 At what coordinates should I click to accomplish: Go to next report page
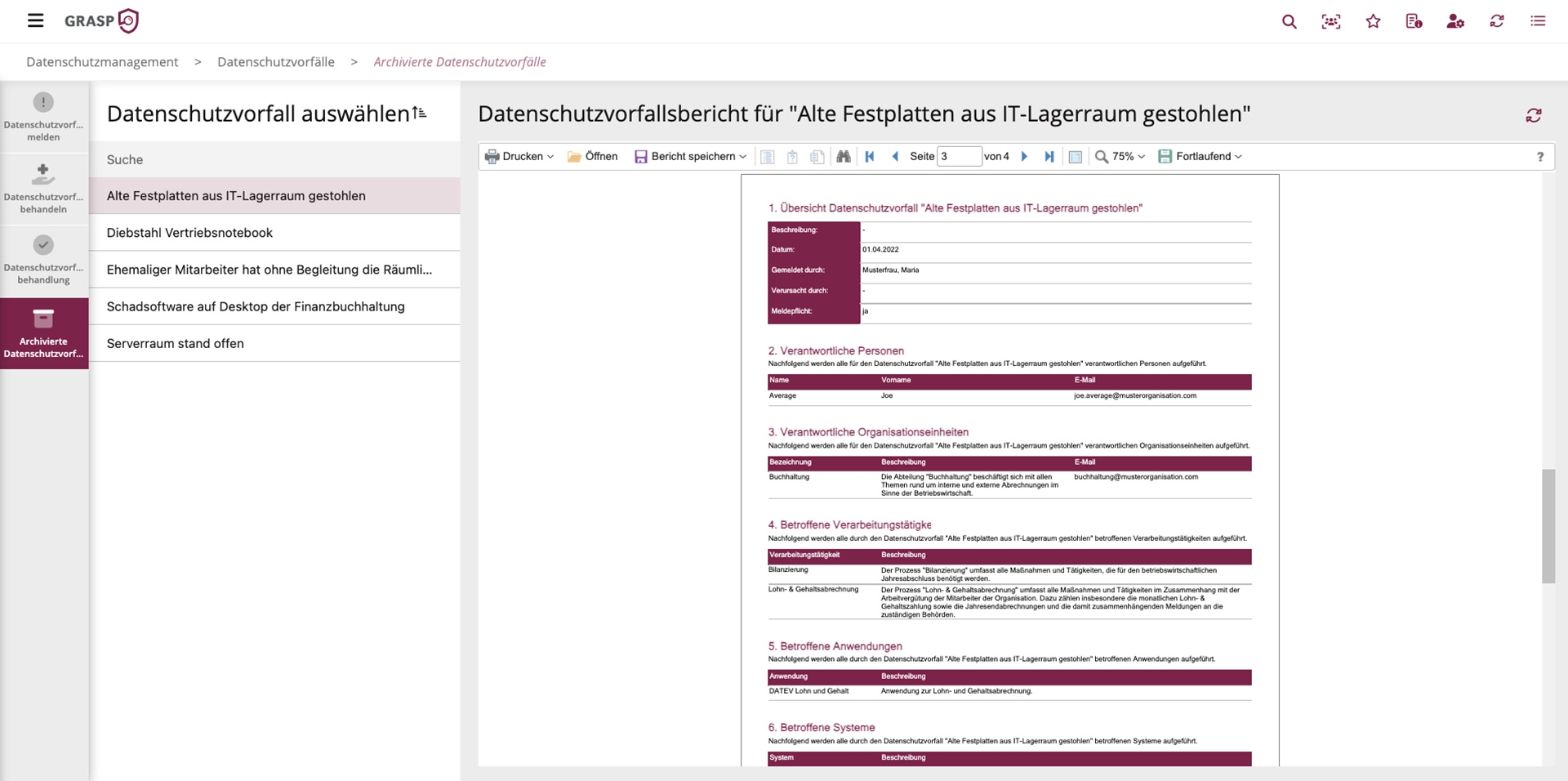click(1024, 156)
